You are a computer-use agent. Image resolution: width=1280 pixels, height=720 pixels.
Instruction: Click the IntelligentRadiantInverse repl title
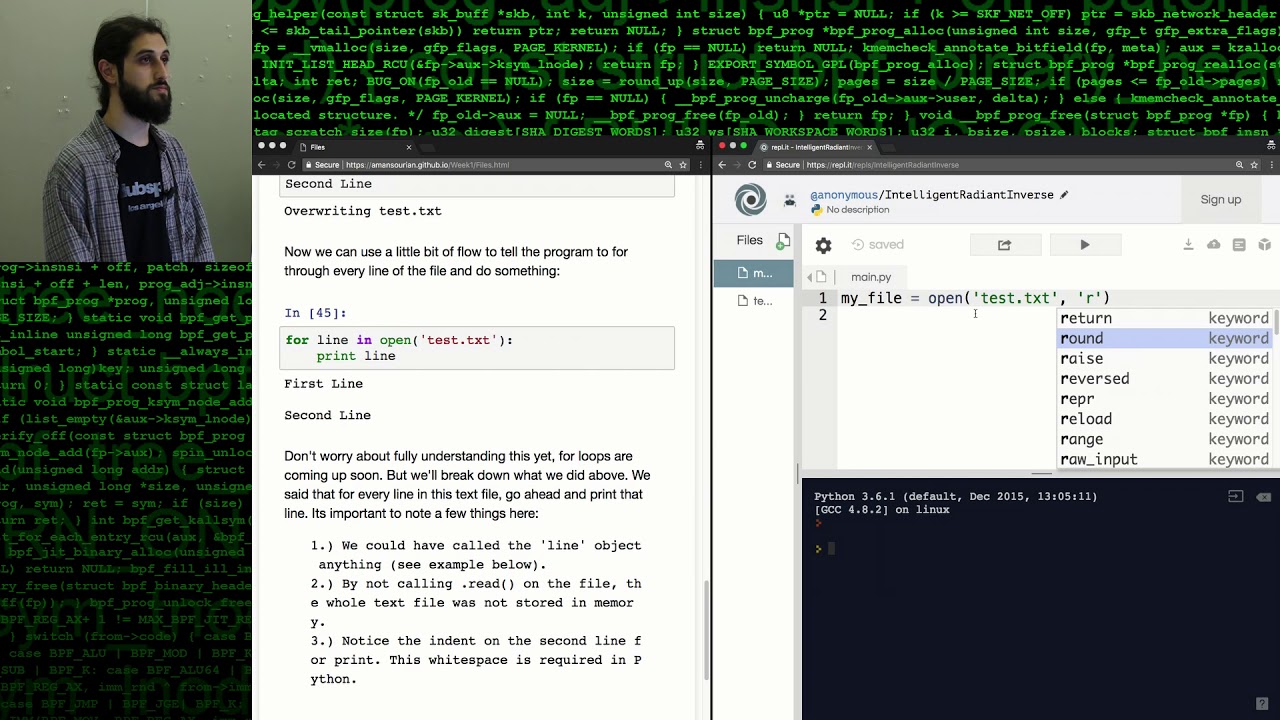tap(969, 195)
